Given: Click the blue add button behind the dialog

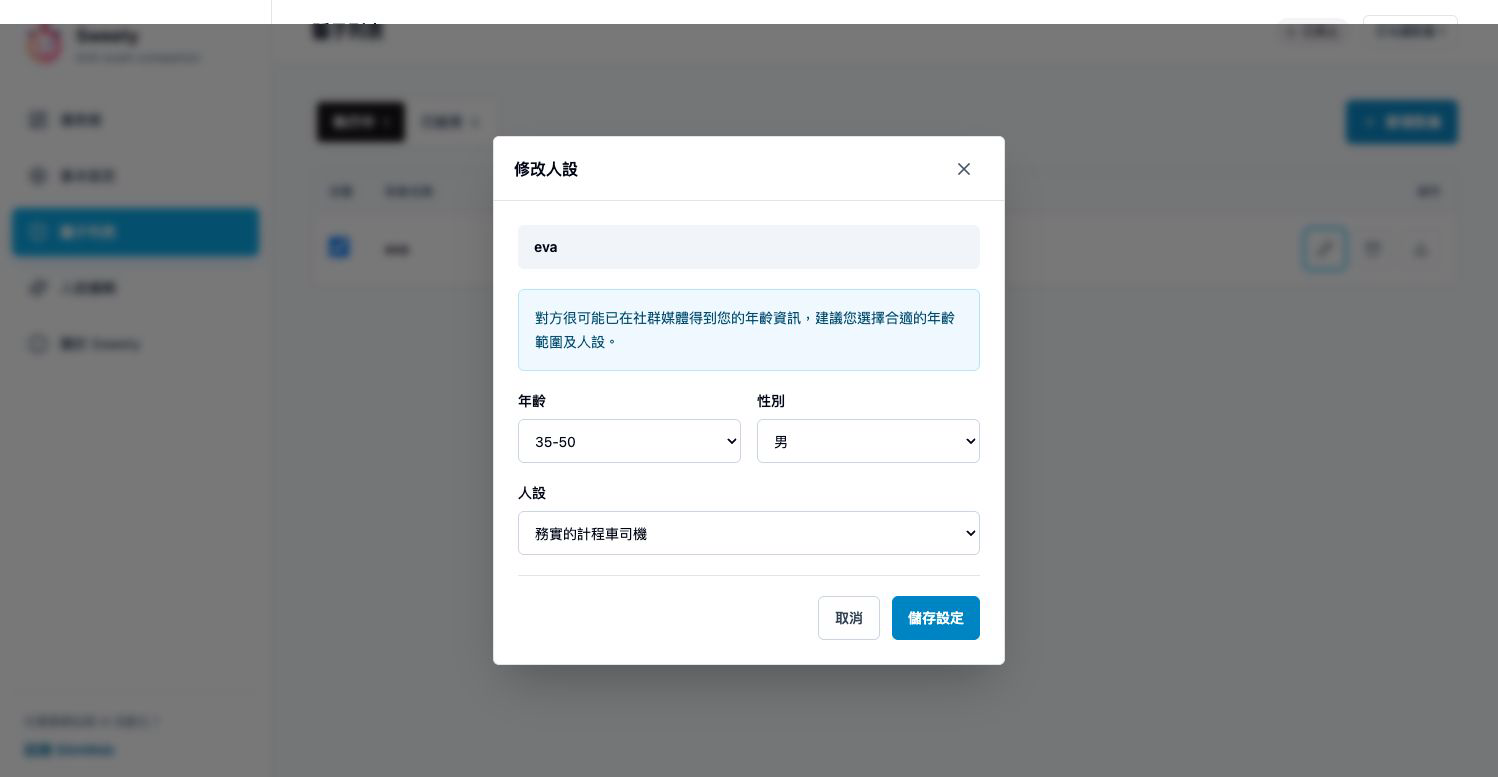Looking at the screenshot, I should click(1402, 122).
